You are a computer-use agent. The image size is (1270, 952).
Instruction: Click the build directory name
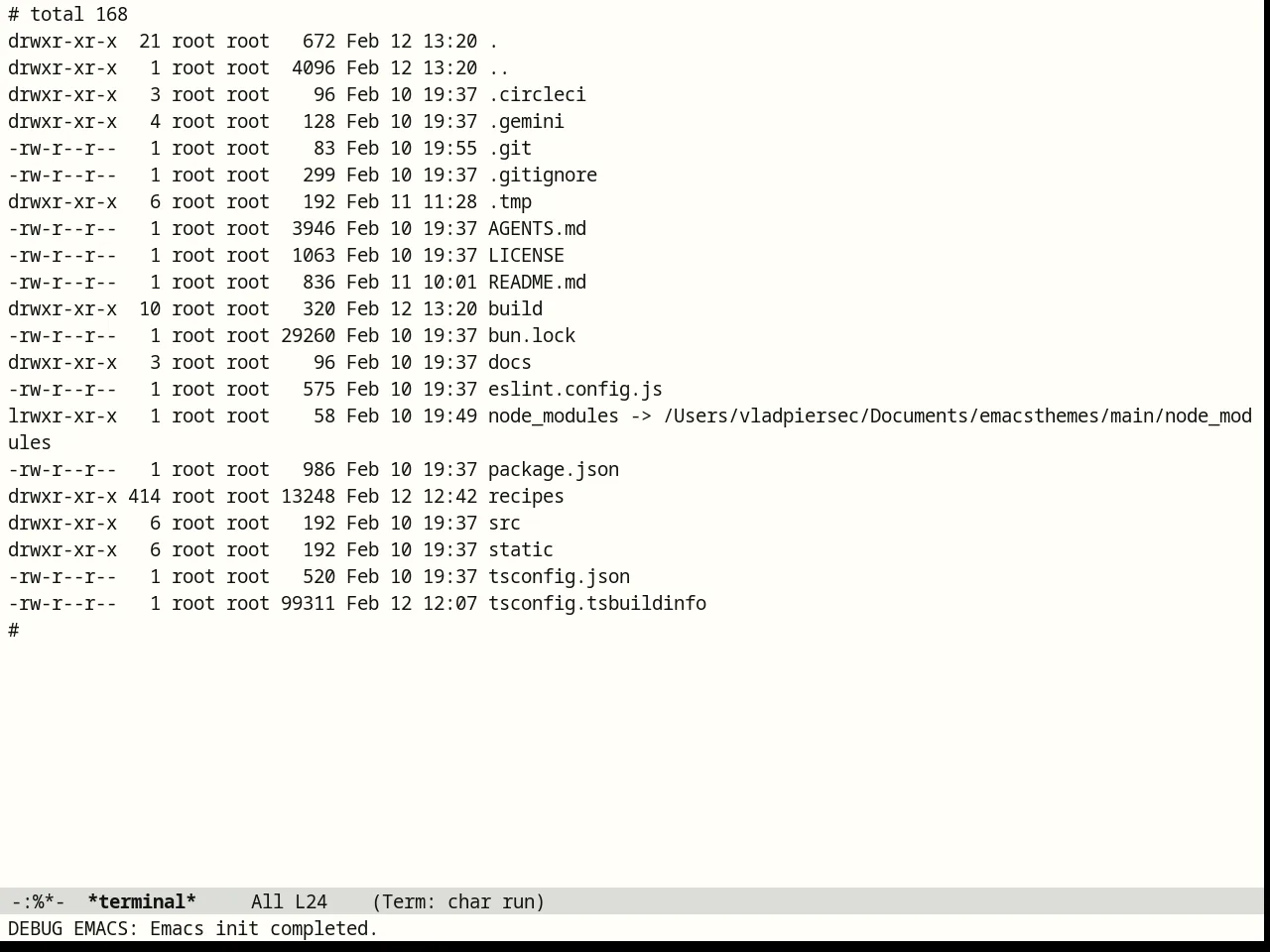(515, 308)
